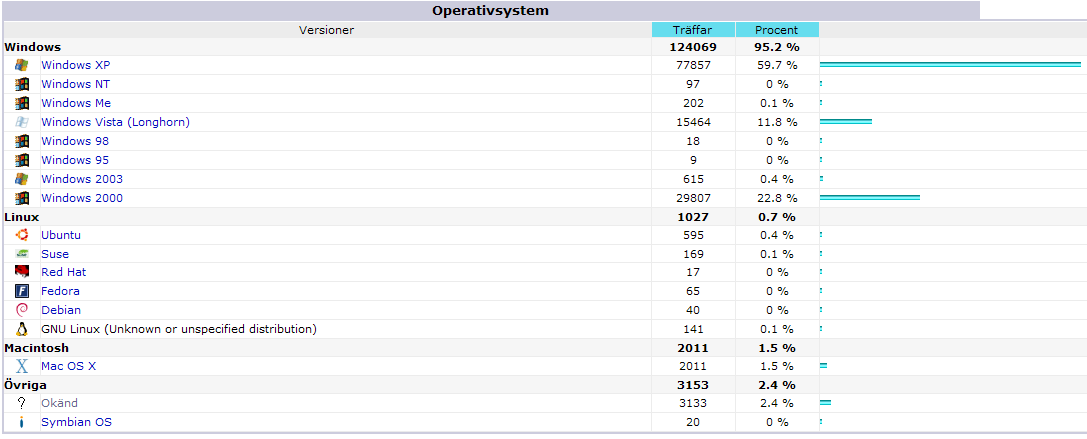The width and height of the screenshot is (1087, 439).
Task: Click the icon beside Windows 2003
Action: pyautogui.click(x=21, y=179)
